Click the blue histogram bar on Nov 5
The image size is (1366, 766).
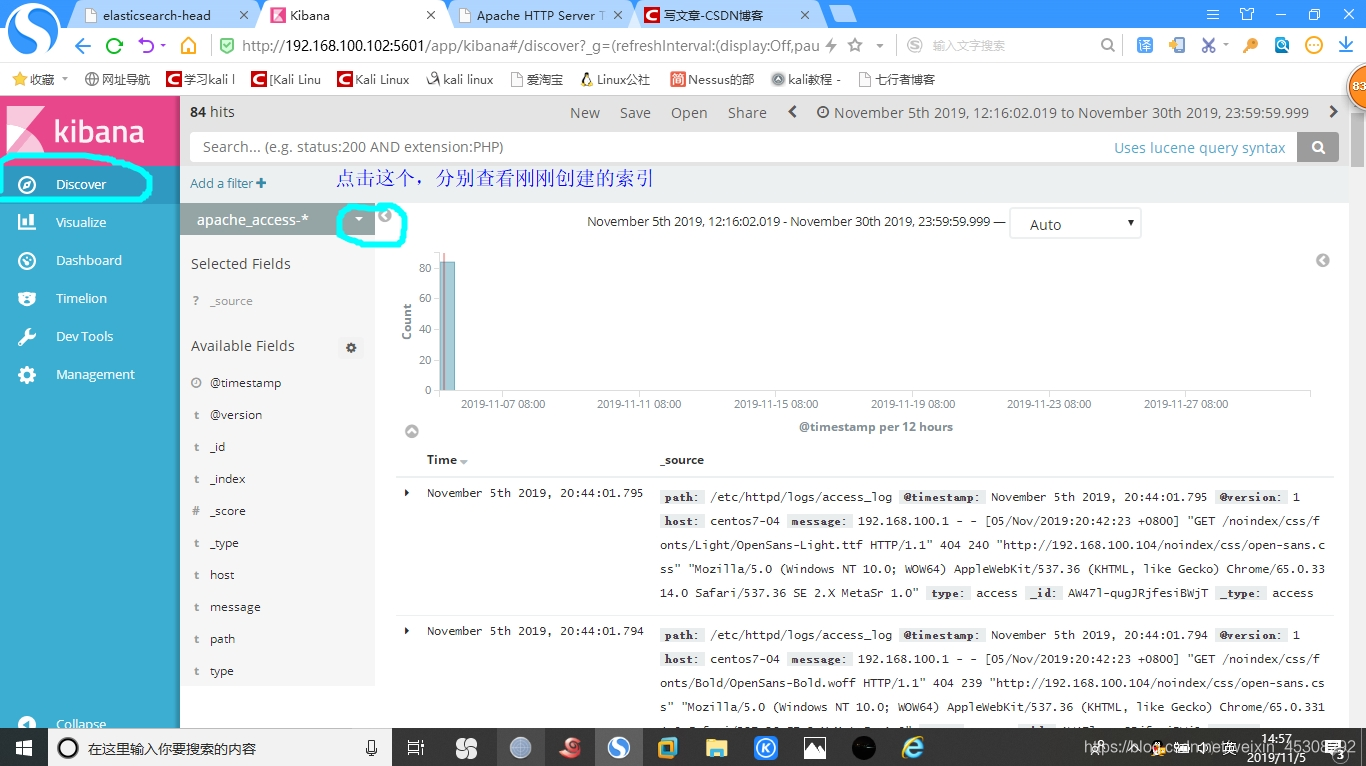pyautogui.click(x=449, y=326)
